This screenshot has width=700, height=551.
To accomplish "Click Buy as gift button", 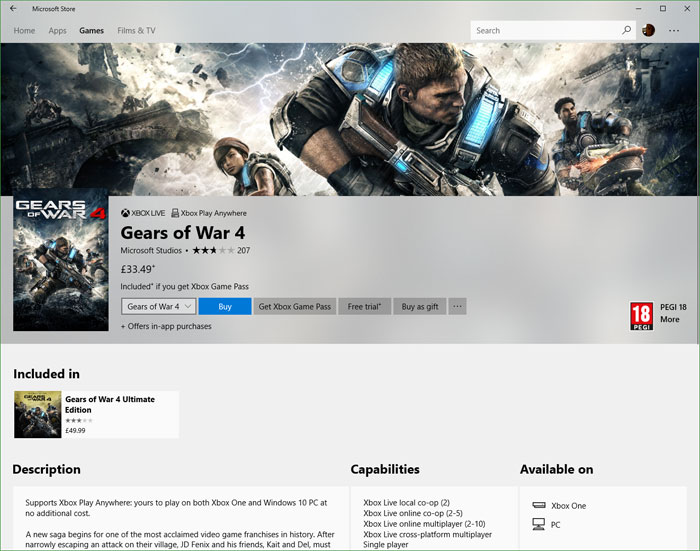I will click(420, 306).
